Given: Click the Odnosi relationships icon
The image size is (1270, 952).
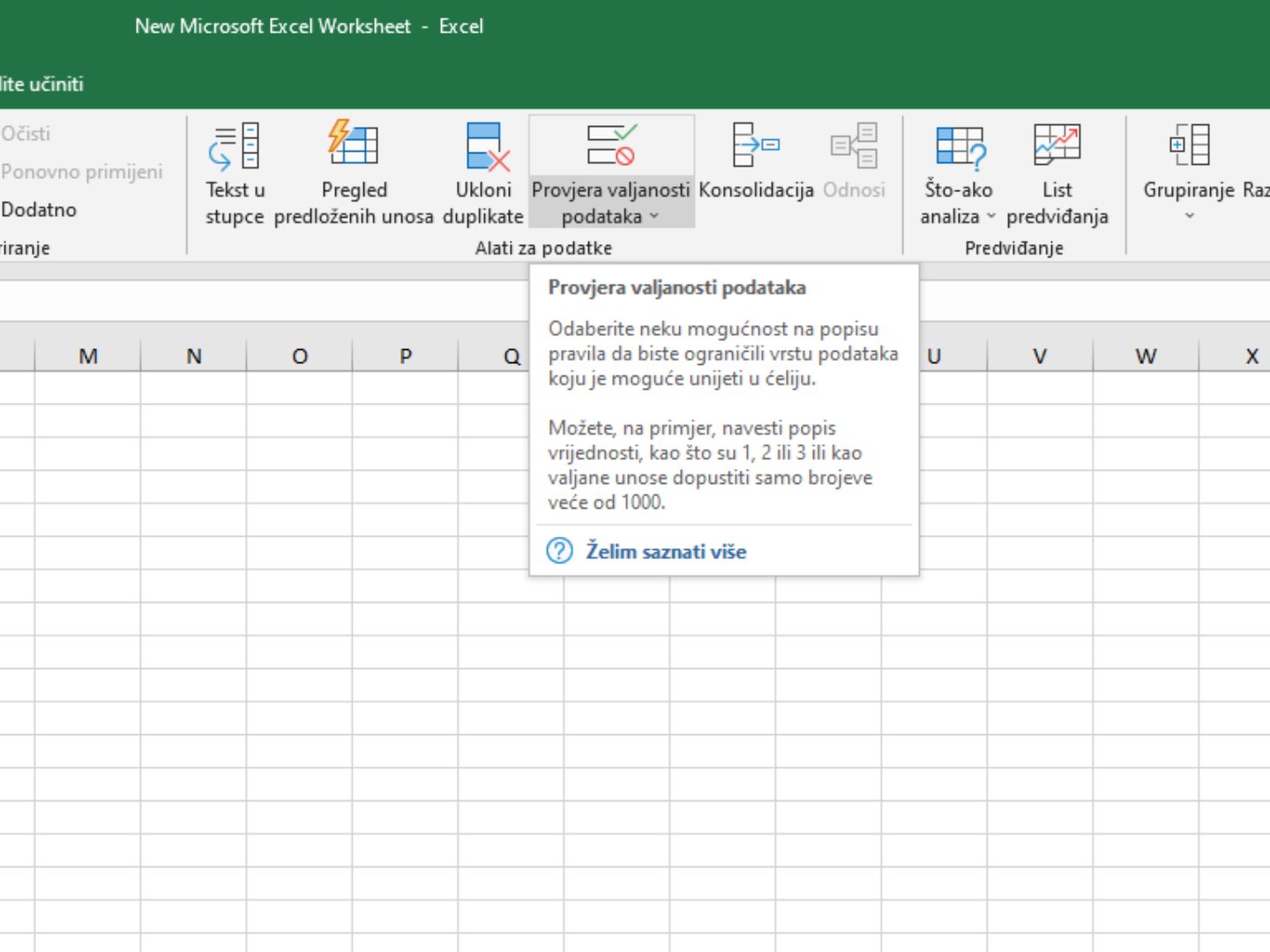Looking at the screenshot, I should 854,145.
